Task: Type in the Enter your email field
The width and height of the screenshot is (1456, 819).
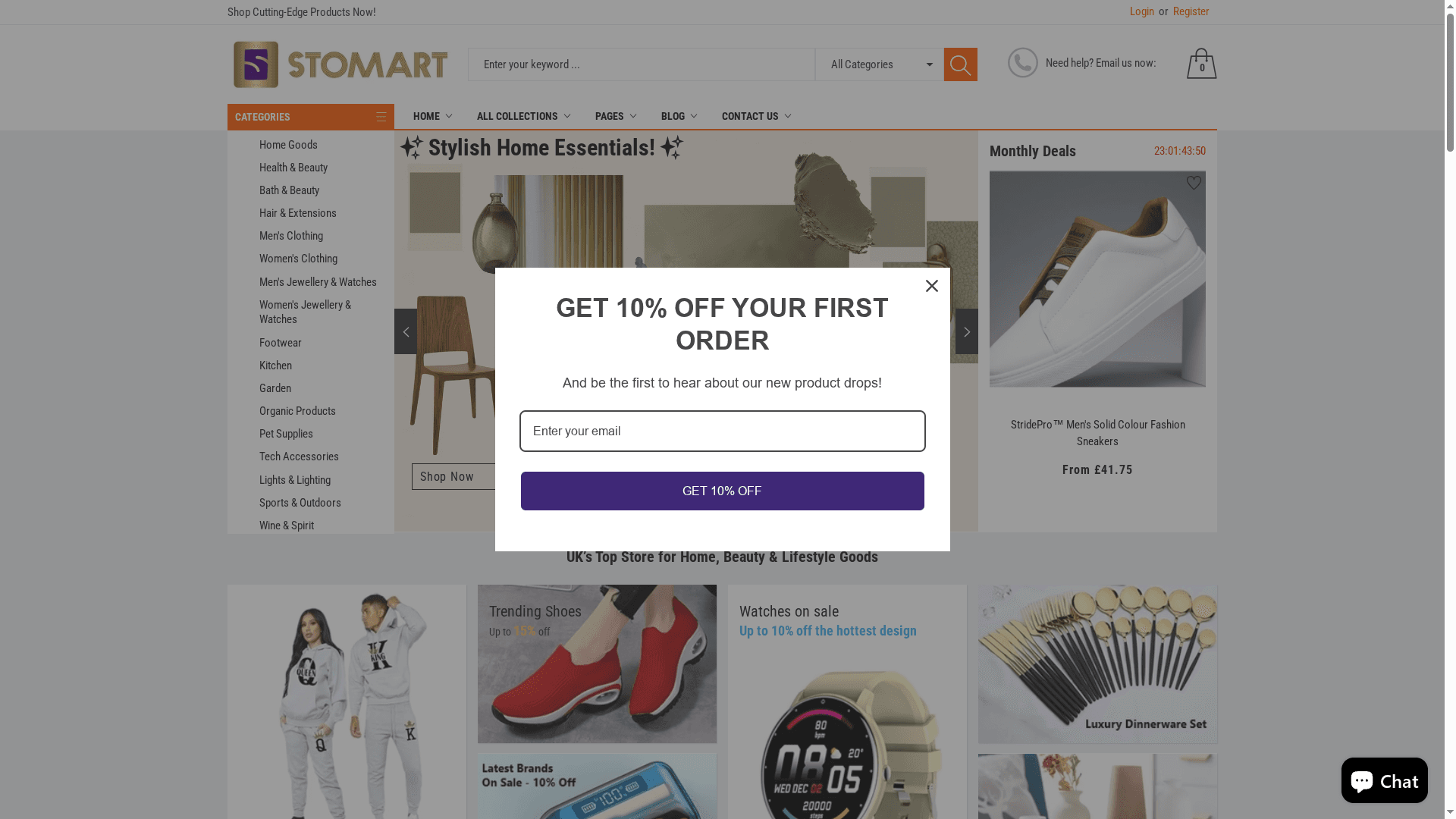Action: 722,431
